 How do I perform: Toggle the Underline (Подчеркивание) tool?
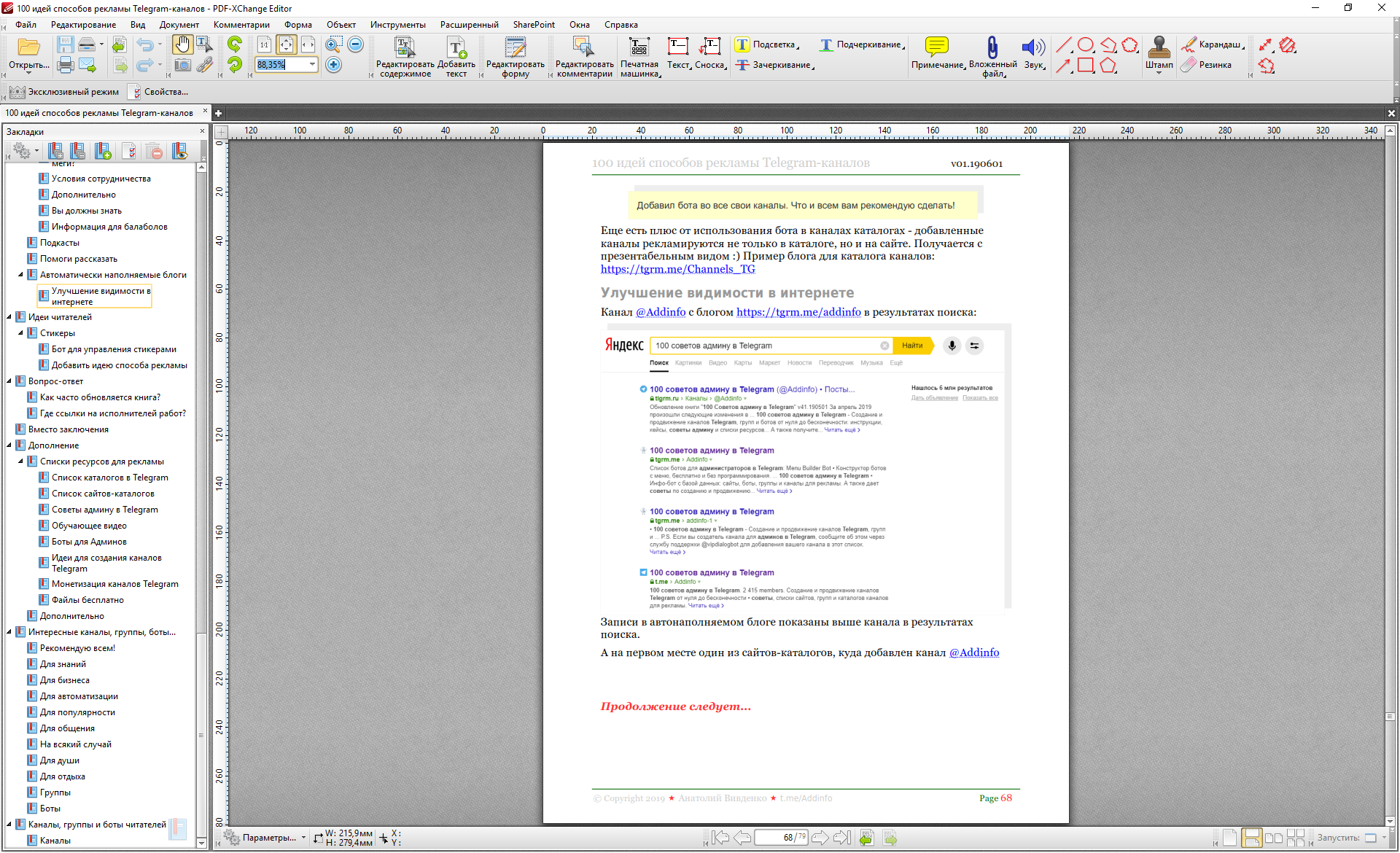[x=861, y=45]
